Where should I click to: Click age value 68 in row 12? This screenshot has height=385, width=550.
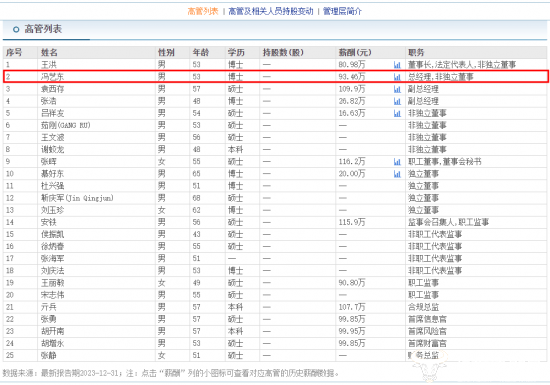point(196,198)
